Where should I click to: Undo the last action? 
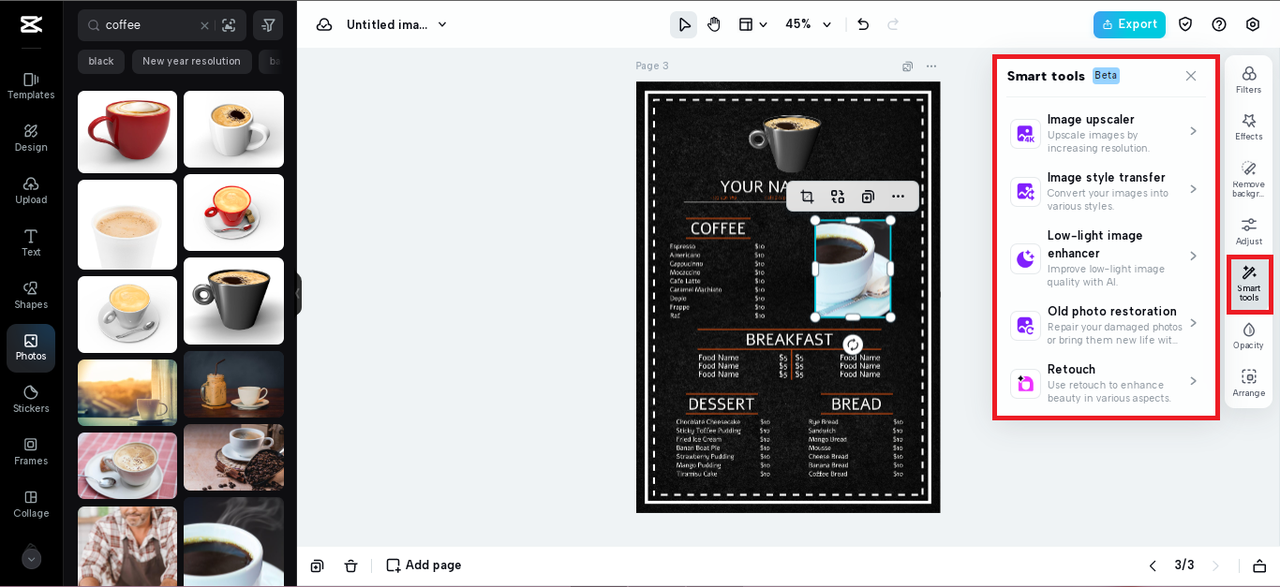point(862,24)
